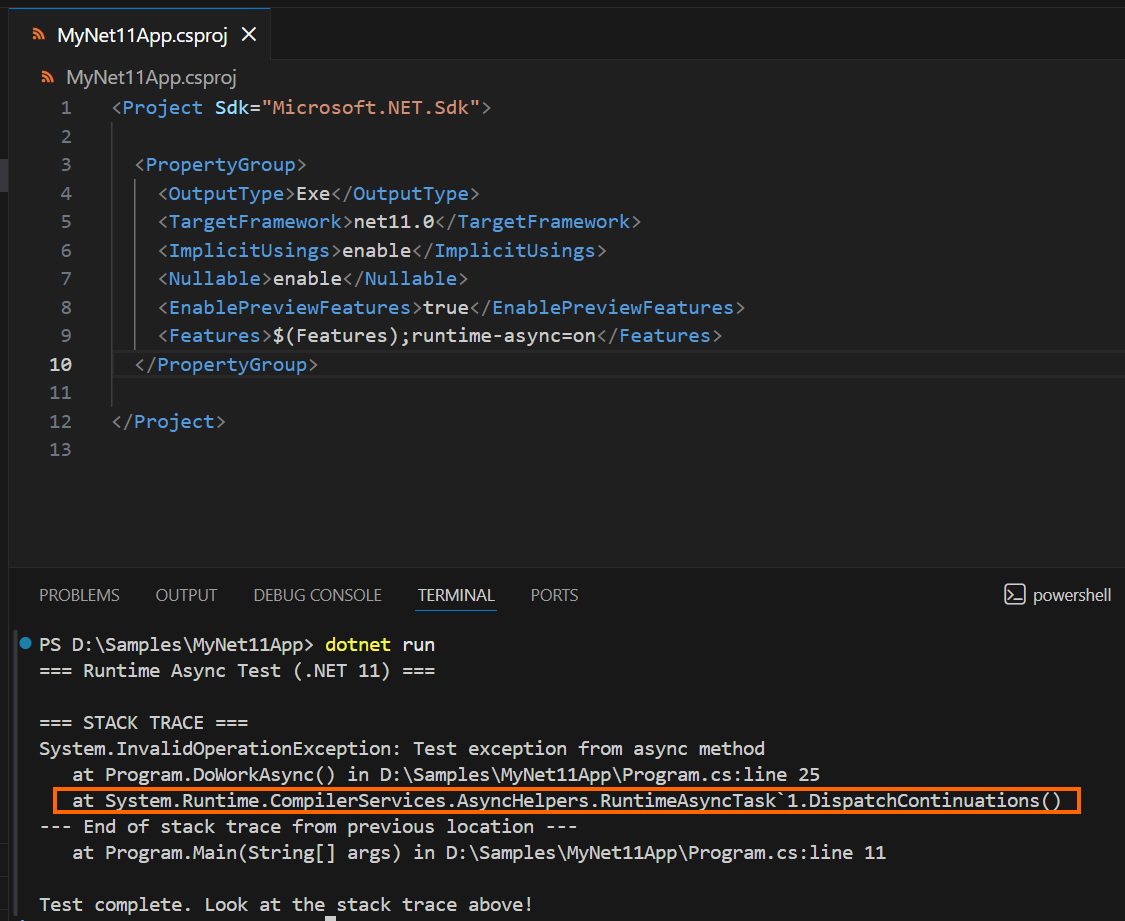Select the highlighted DispatchContinuations stack frame
The height and width of the screenshot is (921, 1125).
(x=560, y=800)
